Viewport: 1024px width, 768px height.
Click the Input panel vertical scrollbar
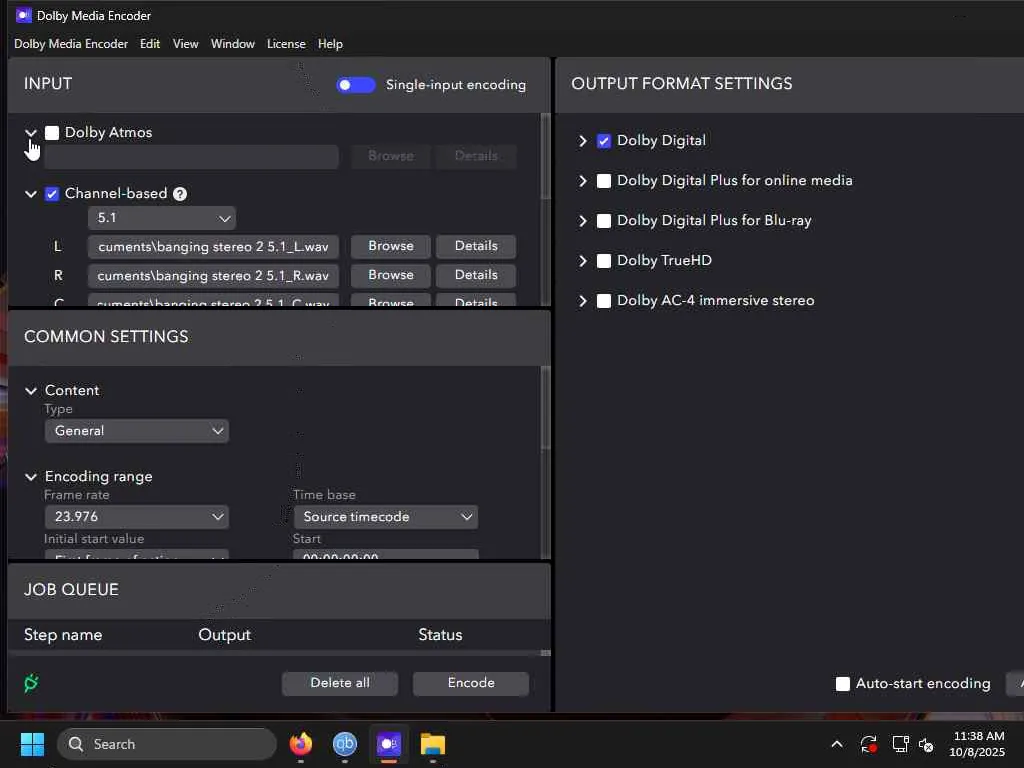pos(546,157)
